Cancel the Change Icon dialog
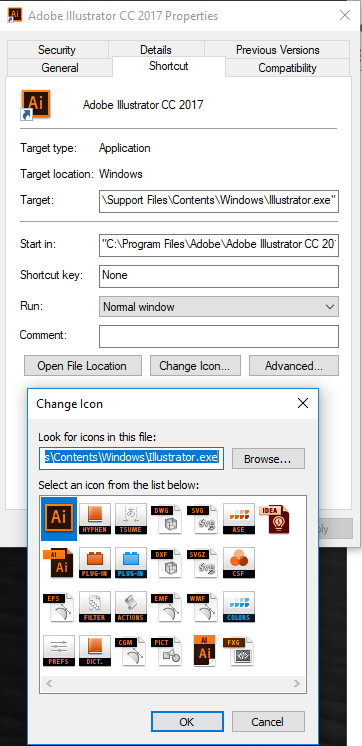Image resolution: width=362 pixels, height=746 pixels. [268, 722]
